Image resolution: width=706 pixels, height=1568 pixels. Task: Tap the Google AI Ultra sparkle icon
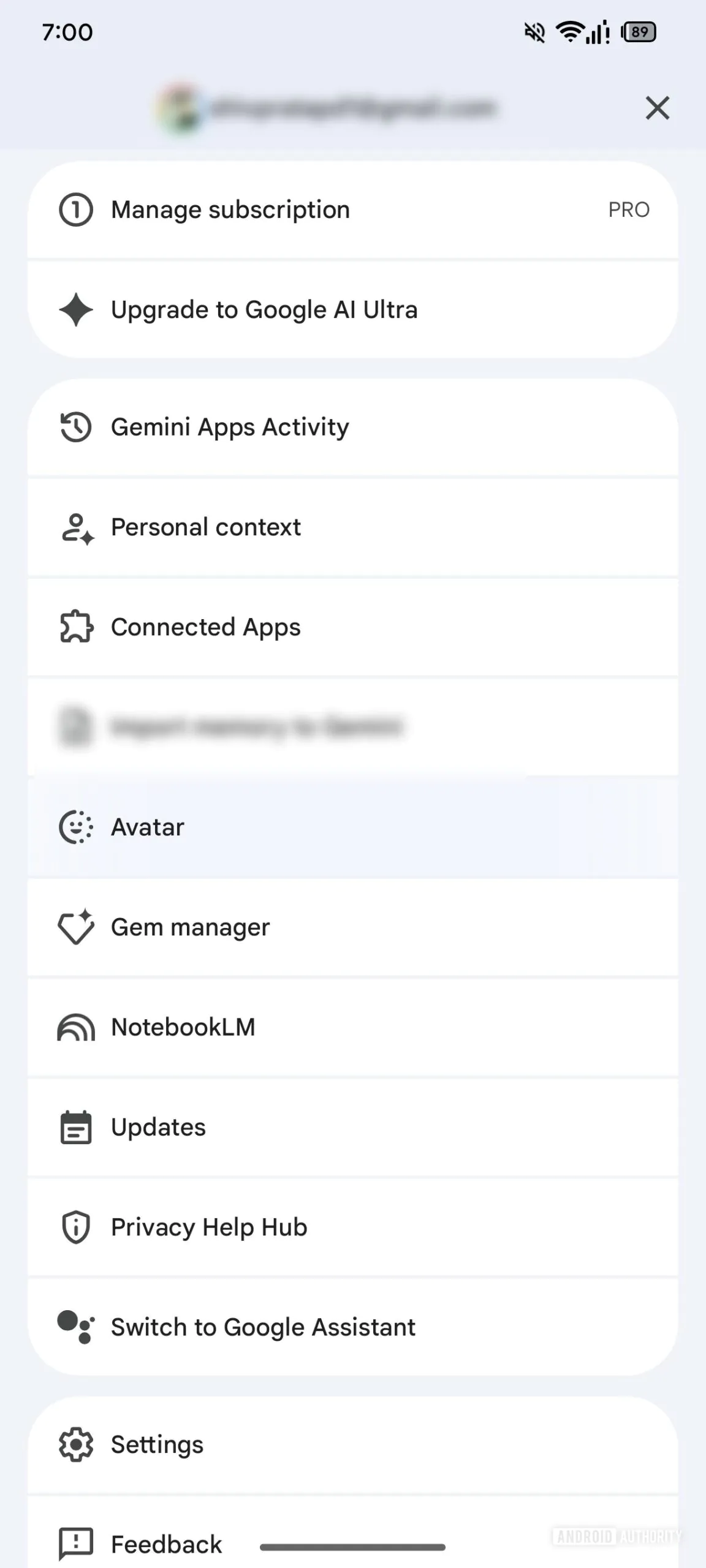76,310
